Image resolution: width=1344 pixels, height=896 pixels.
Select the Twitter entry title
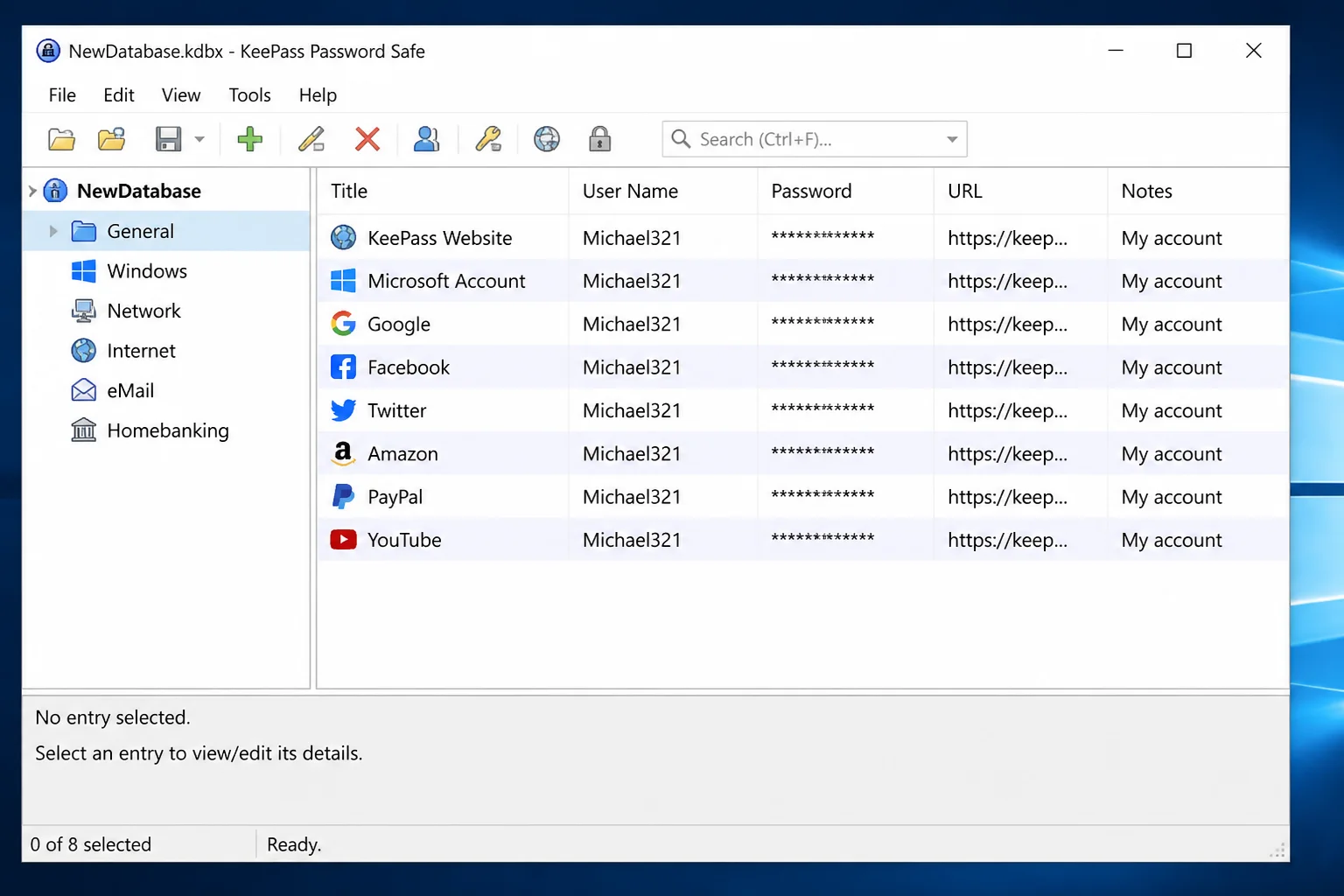pos(397,410)
